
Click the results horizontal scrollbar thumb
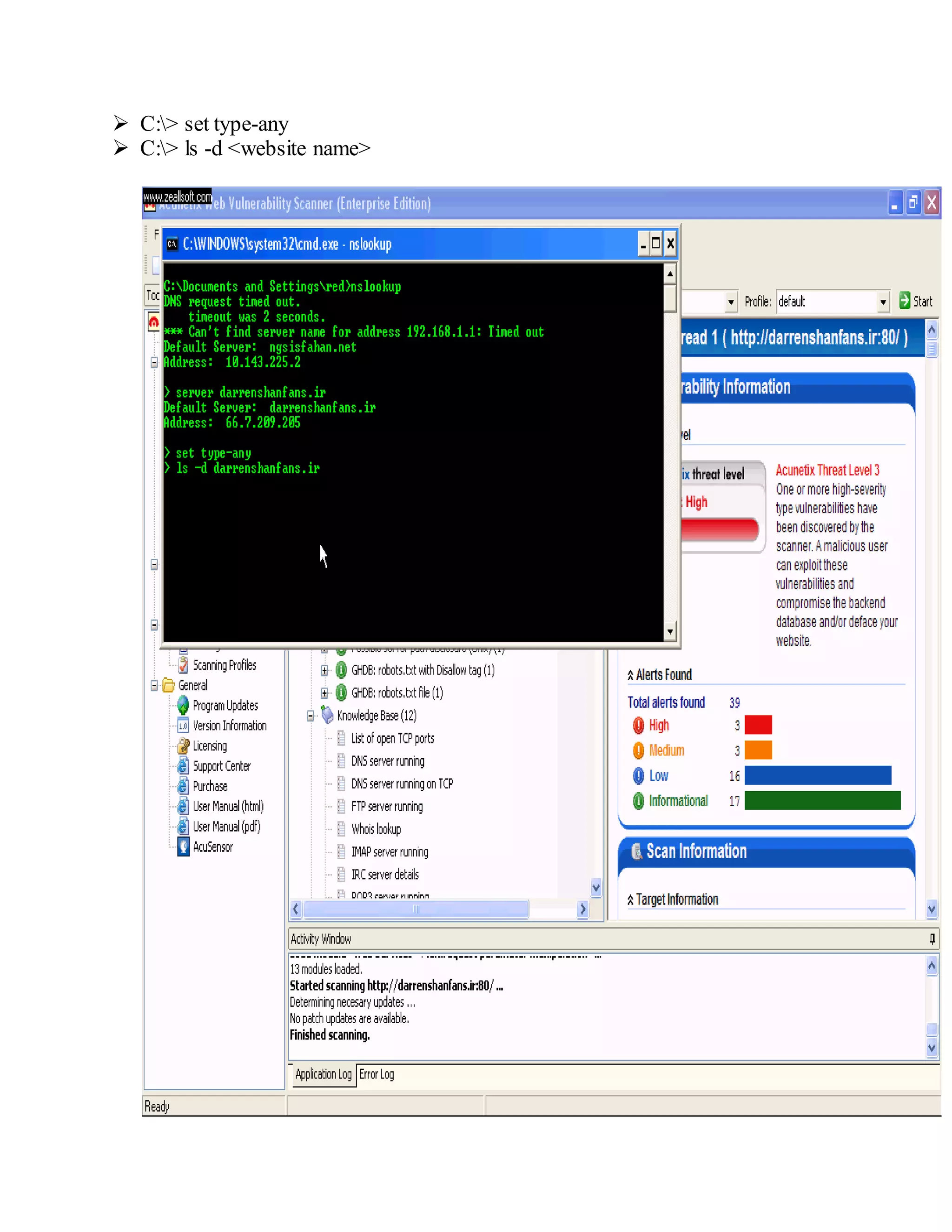tap(416, 909)
